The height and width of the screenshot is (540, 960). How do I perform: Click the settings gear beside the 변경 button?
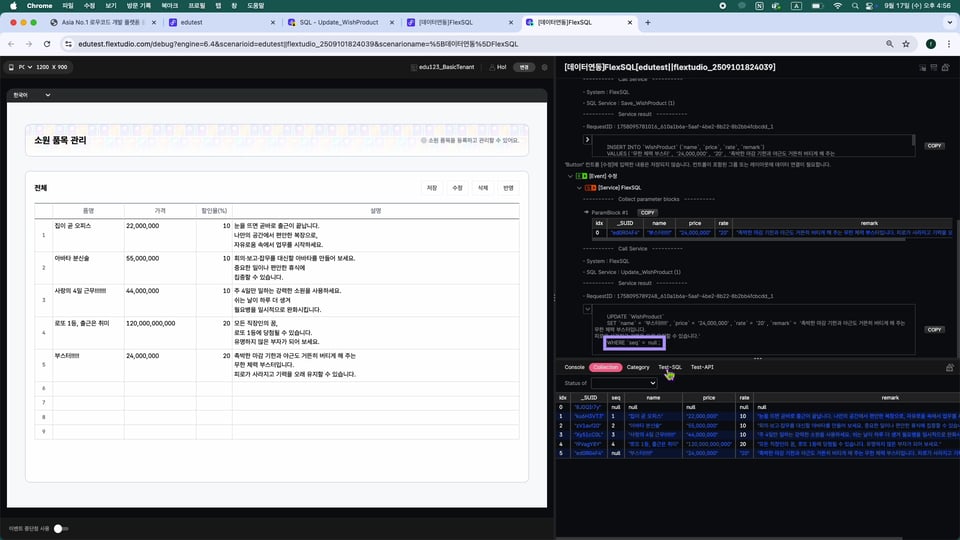tap(544, 67)
